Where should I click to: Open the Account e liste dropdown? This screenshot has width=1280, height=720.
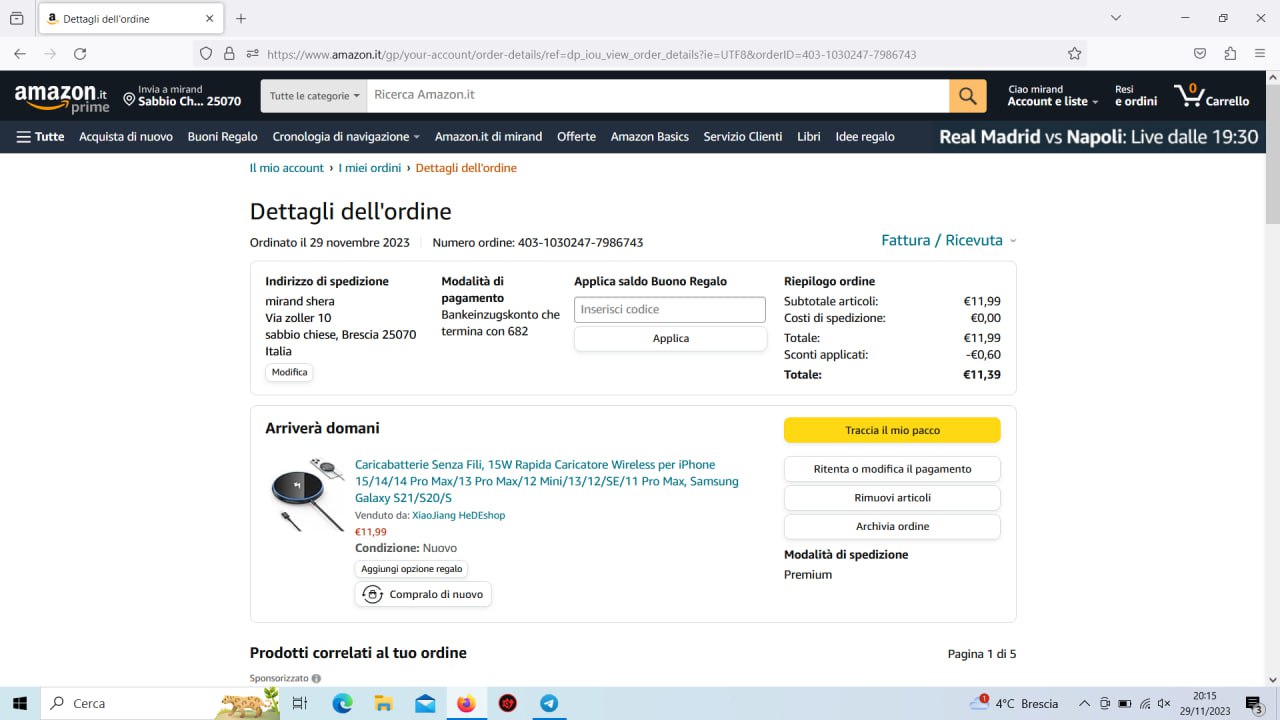tap(1052, 101)
